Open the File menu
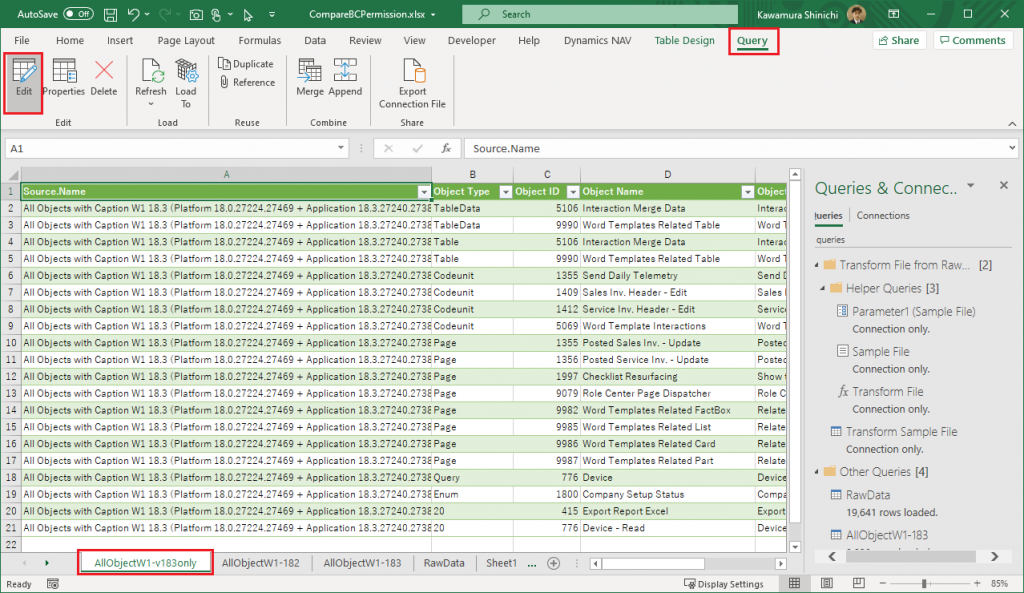 22,40
